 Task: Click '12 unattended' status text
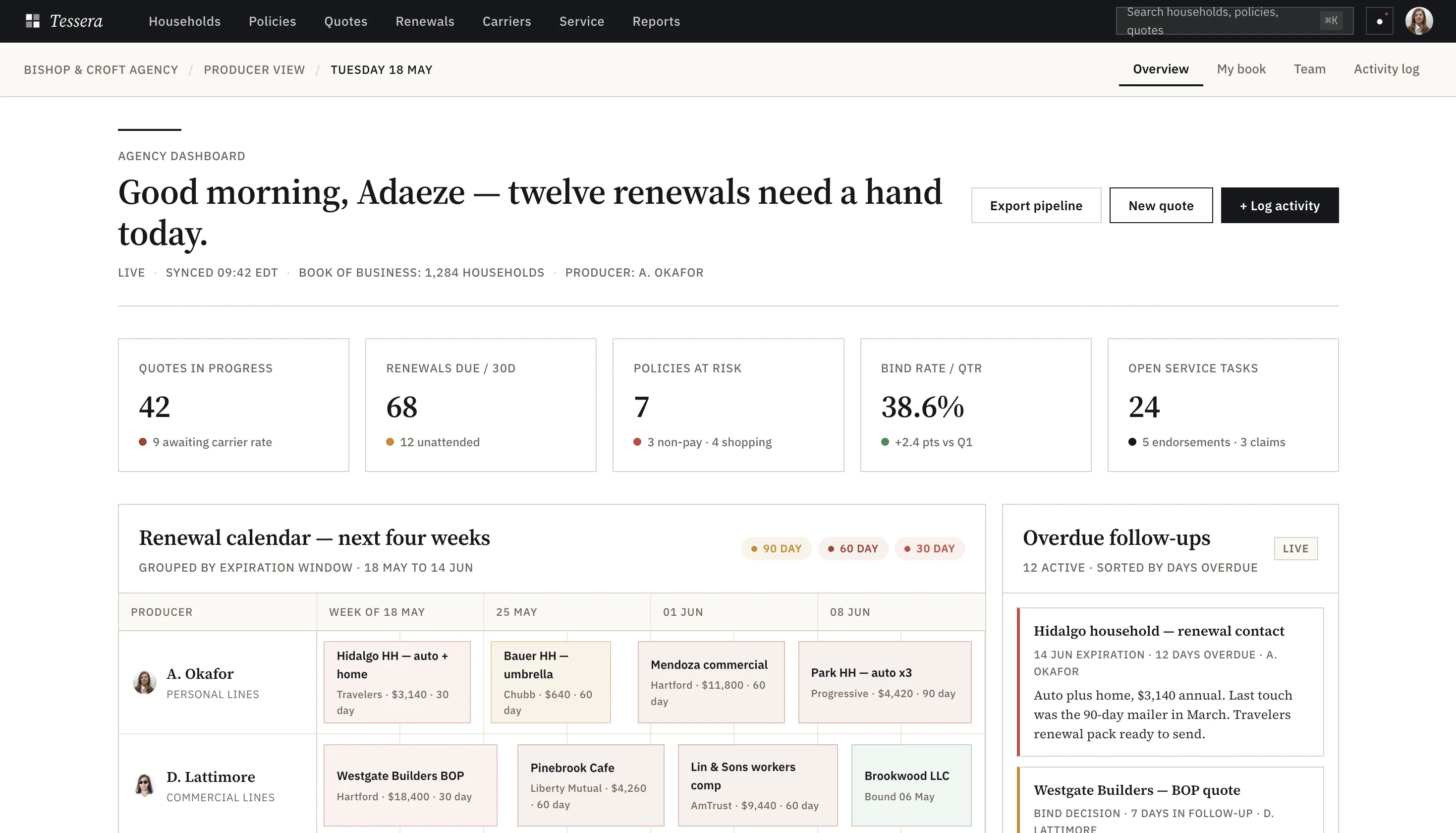(440, 442)
